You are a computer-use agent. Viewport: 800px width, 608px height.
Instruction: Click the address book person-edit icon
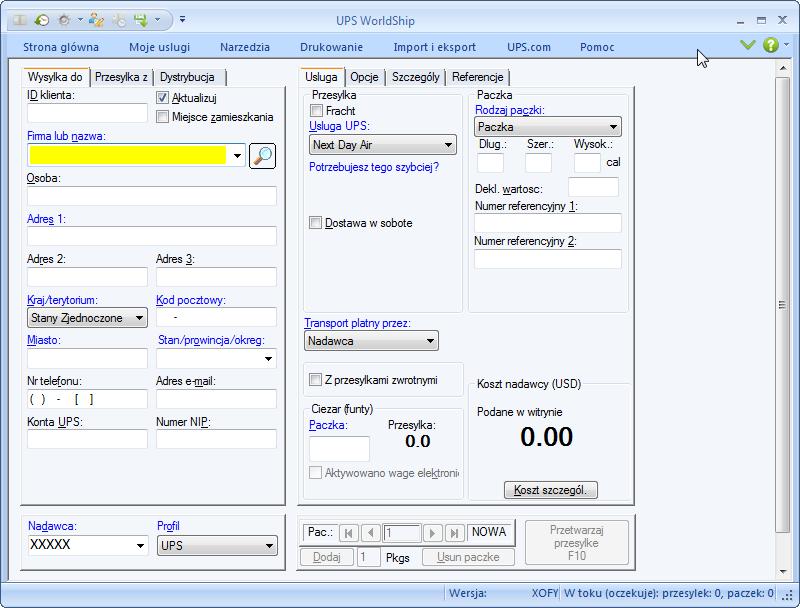[96, 20]
